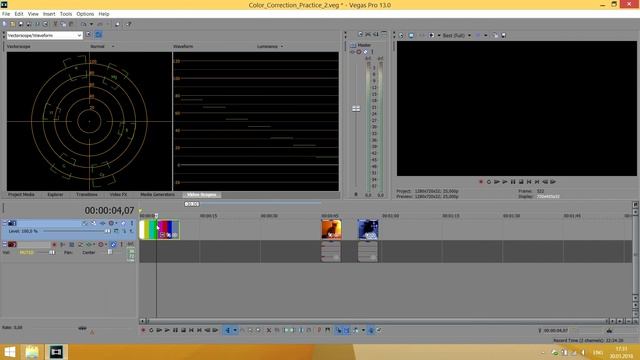Switch to the Video FX tab
This screenshot has height=360, width=640.
point(118,195)
